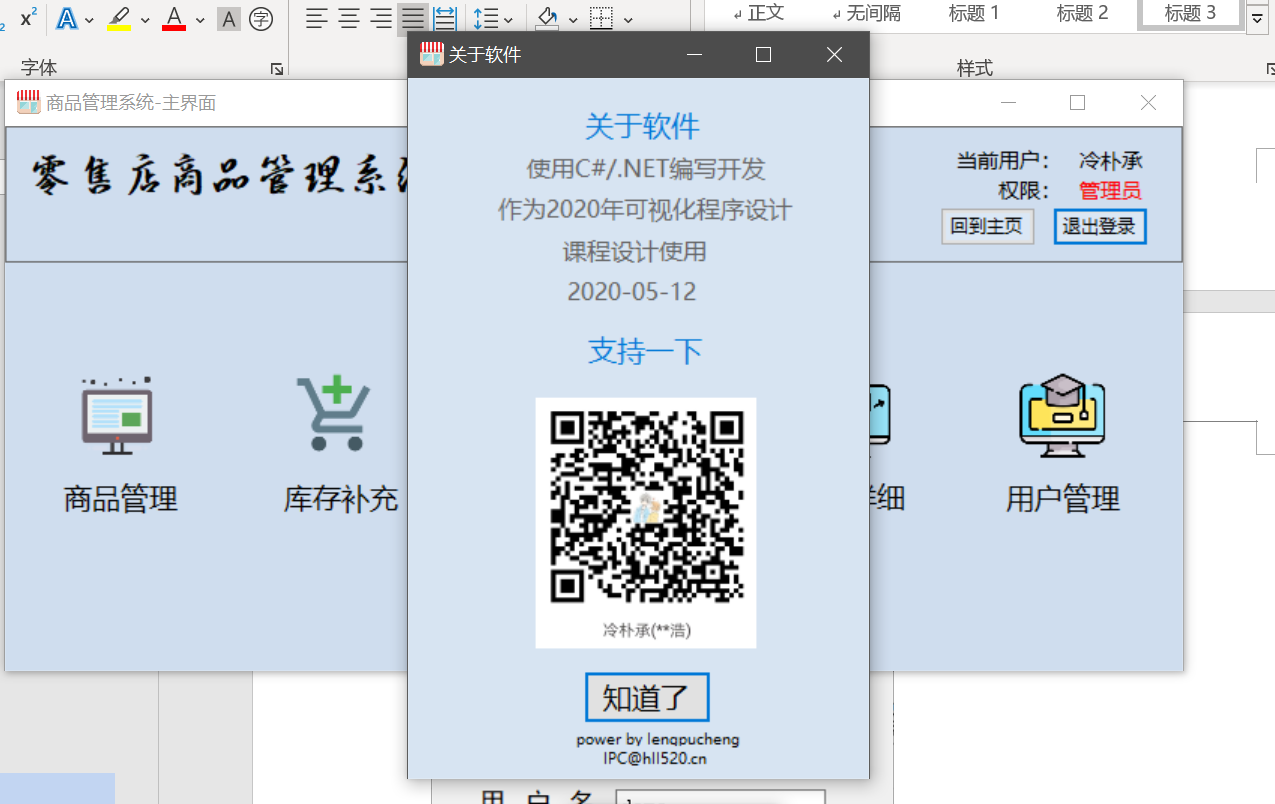Screen dimensions: 1275x804
Task: Open 商品管理 module icon
Action: [117, 416]
